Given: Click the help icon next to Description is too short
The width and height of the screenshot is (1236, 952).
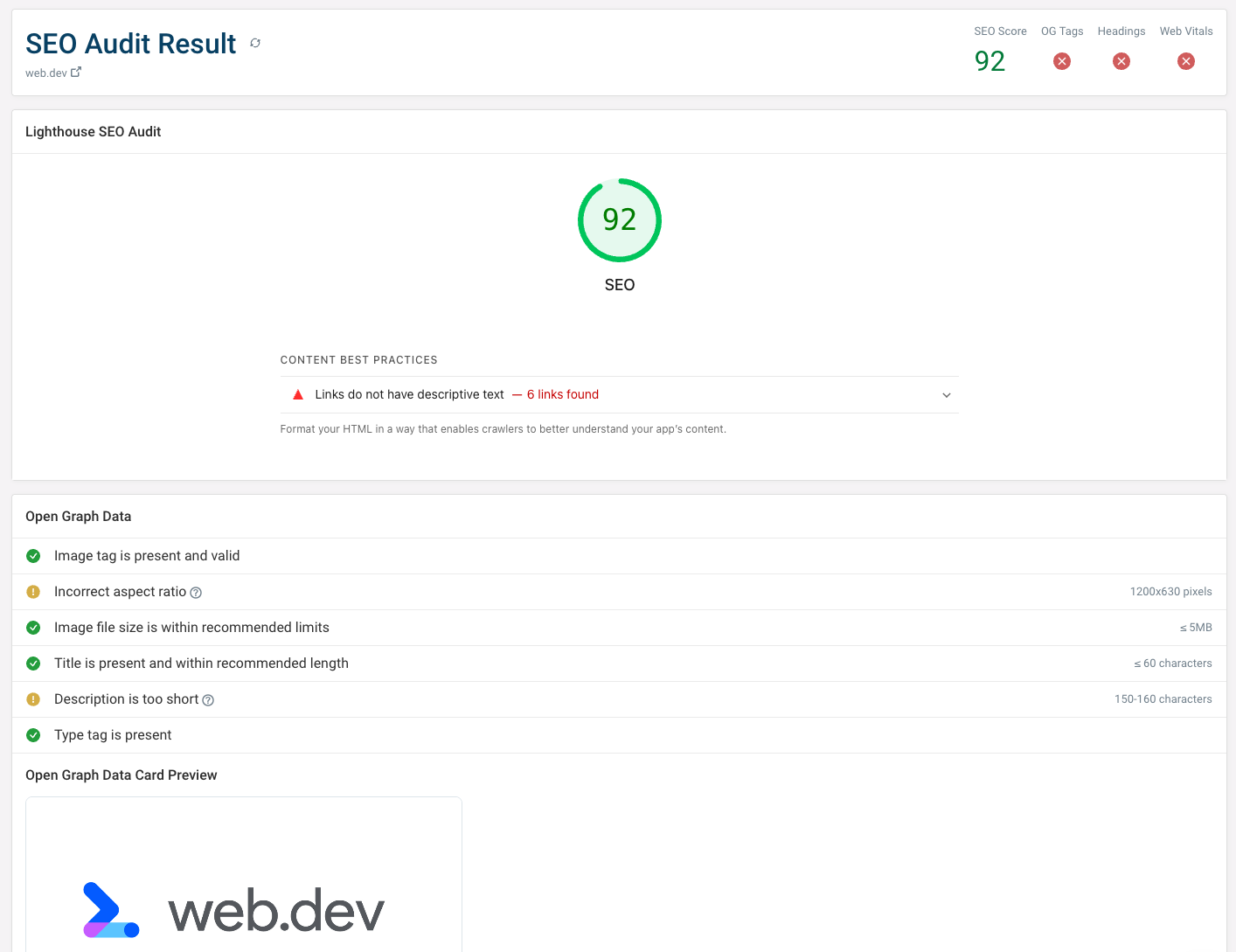Looking at the screenshot, I should (x=207, y=699).
